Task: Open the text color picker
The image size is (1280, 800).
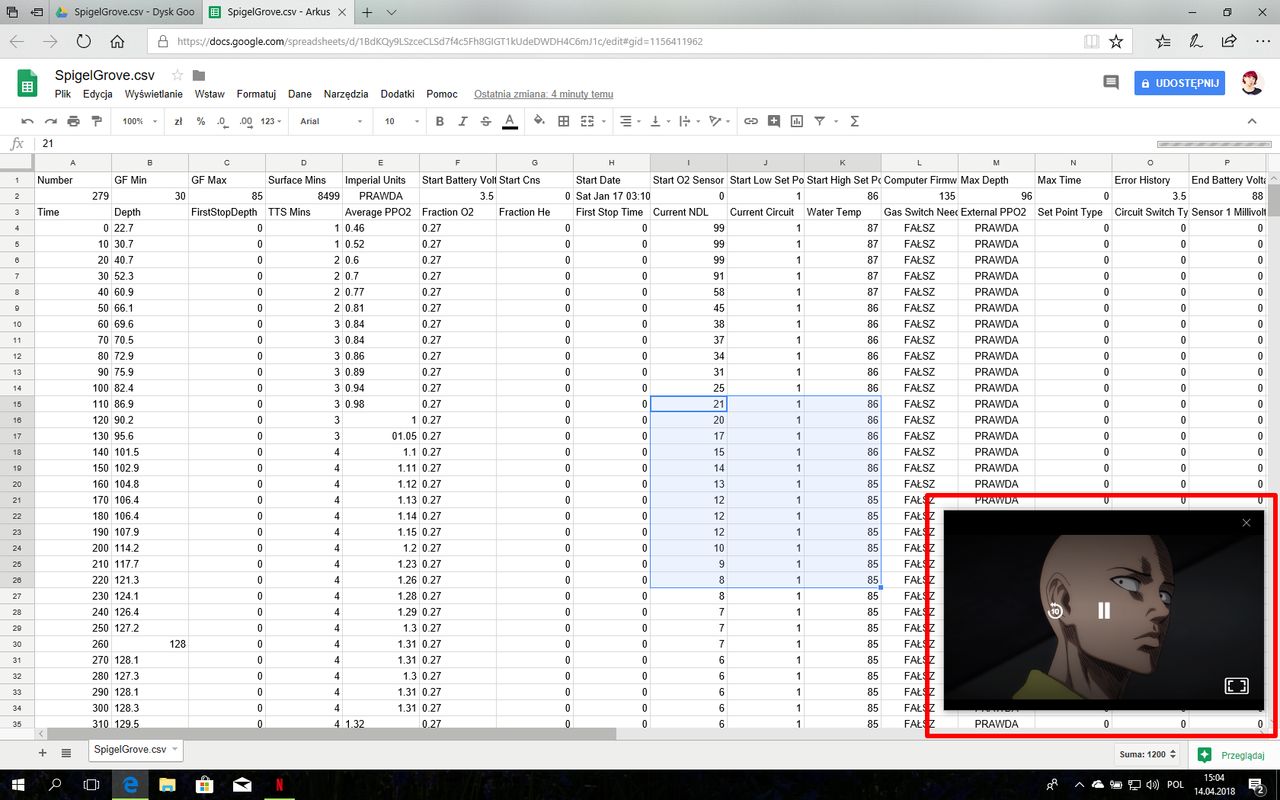Action: click(x=510, y=121)
